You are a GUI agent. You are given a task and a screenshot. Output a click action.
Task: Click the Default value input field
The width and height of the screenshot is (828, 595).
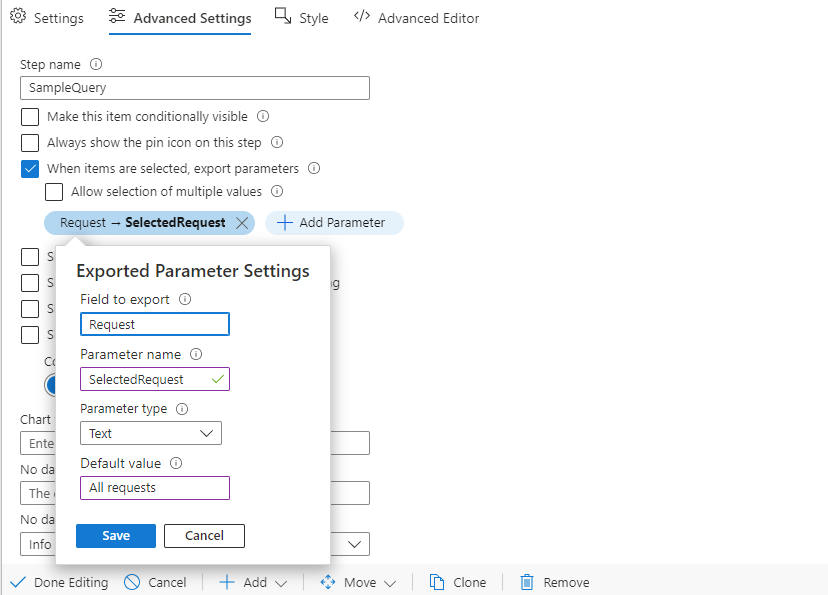click(x=155, y=488)
